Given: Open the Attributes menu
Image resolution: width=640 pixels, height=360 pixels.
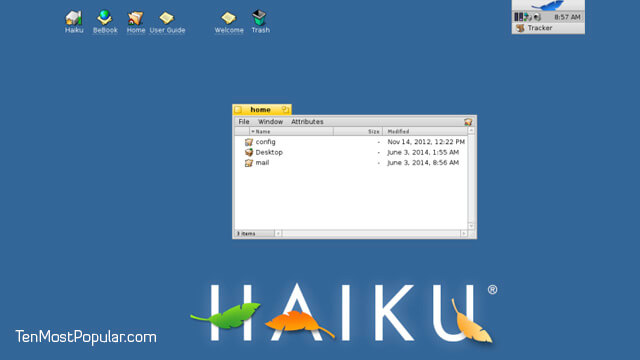Looking at the screenshot, I should (x=307, y=122).
